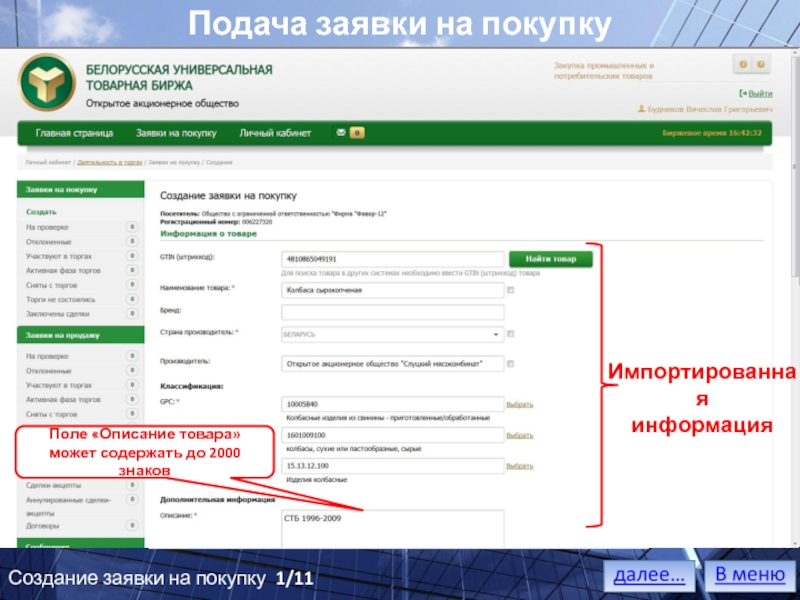Open Заключены сделки in sidebar
The image size is (800, 600).
click(58, 314)
